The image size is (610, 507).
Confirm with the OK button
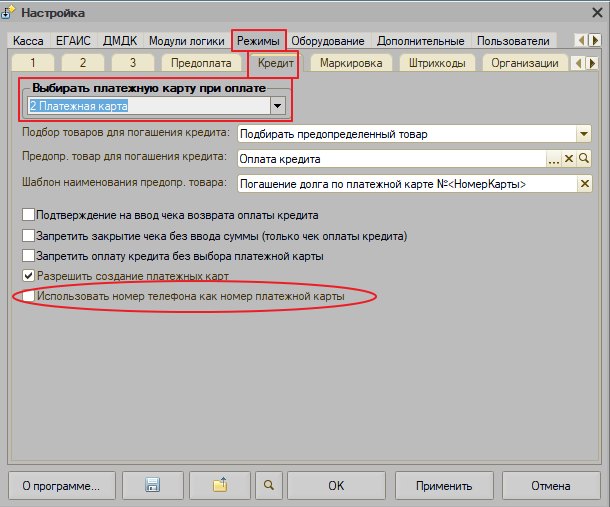pyautogui.click(x=336, y=486)
